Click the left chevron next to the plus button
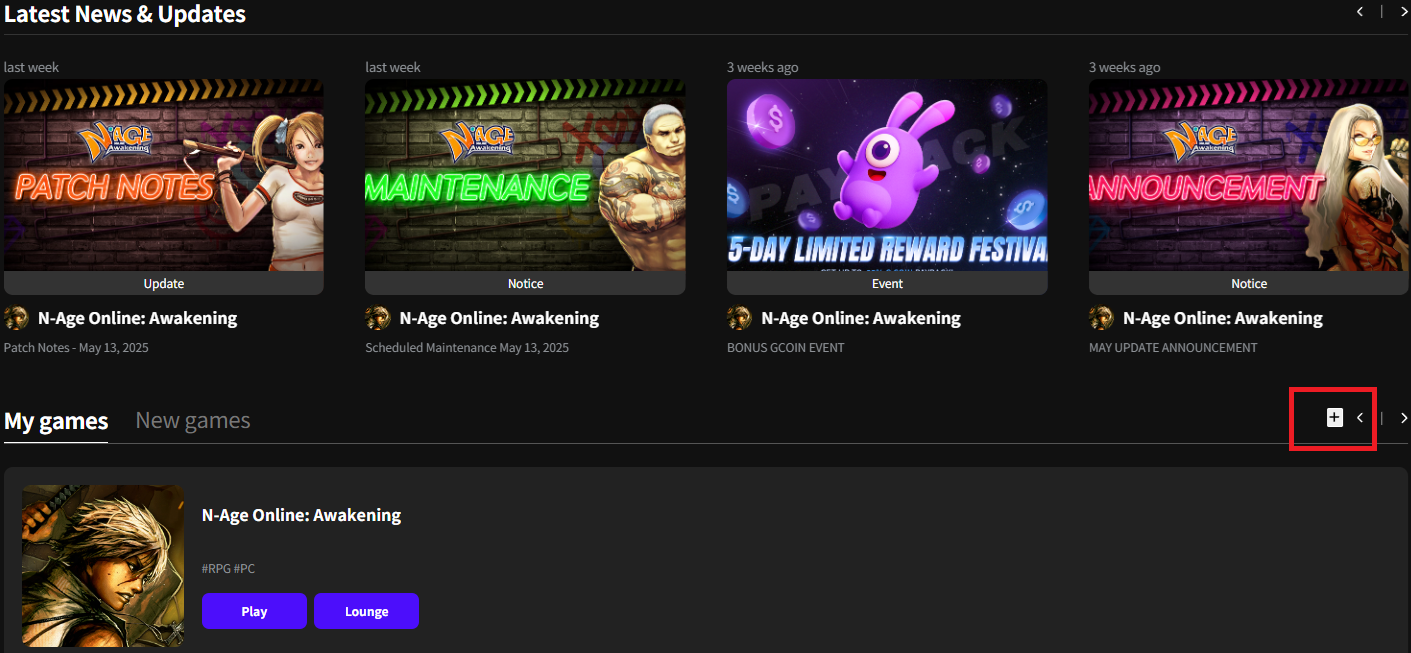 tap(1359, 418)
